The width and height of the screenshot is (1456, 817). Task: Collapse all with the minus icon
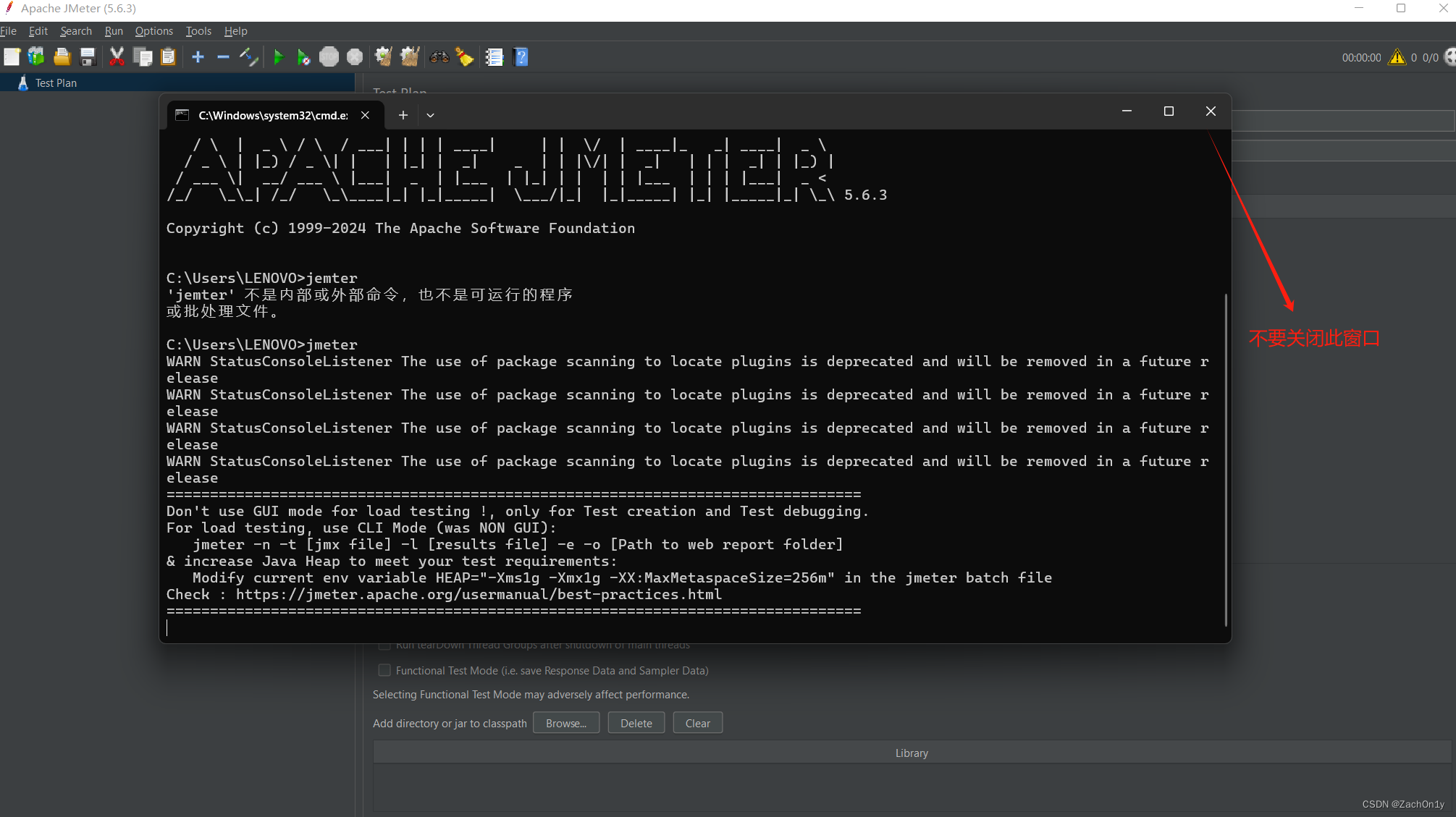(x=223, y=57)
